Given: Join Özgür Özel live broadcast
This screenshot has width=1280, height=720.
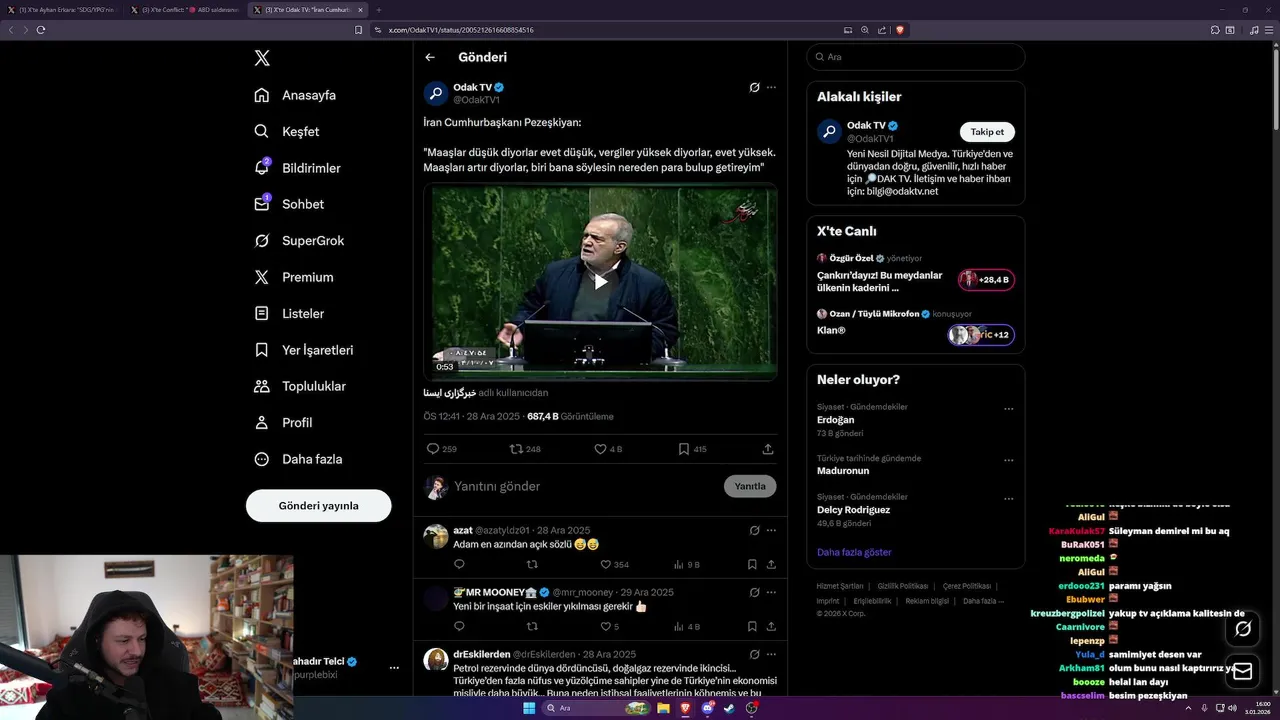Looking at the screenshot, I should 986,280.
